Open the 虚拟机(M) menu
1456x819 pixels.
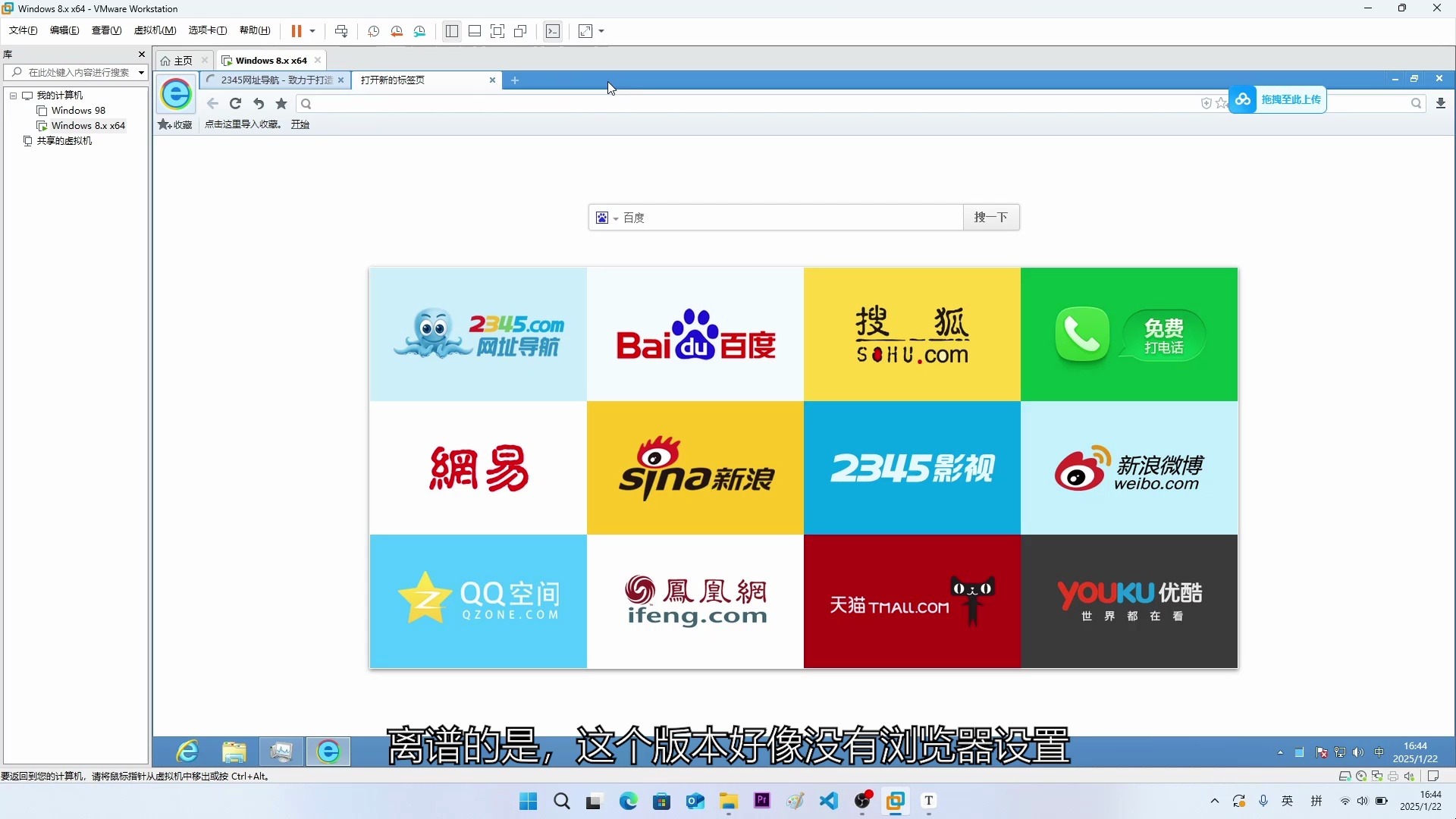tap(155, 30)
